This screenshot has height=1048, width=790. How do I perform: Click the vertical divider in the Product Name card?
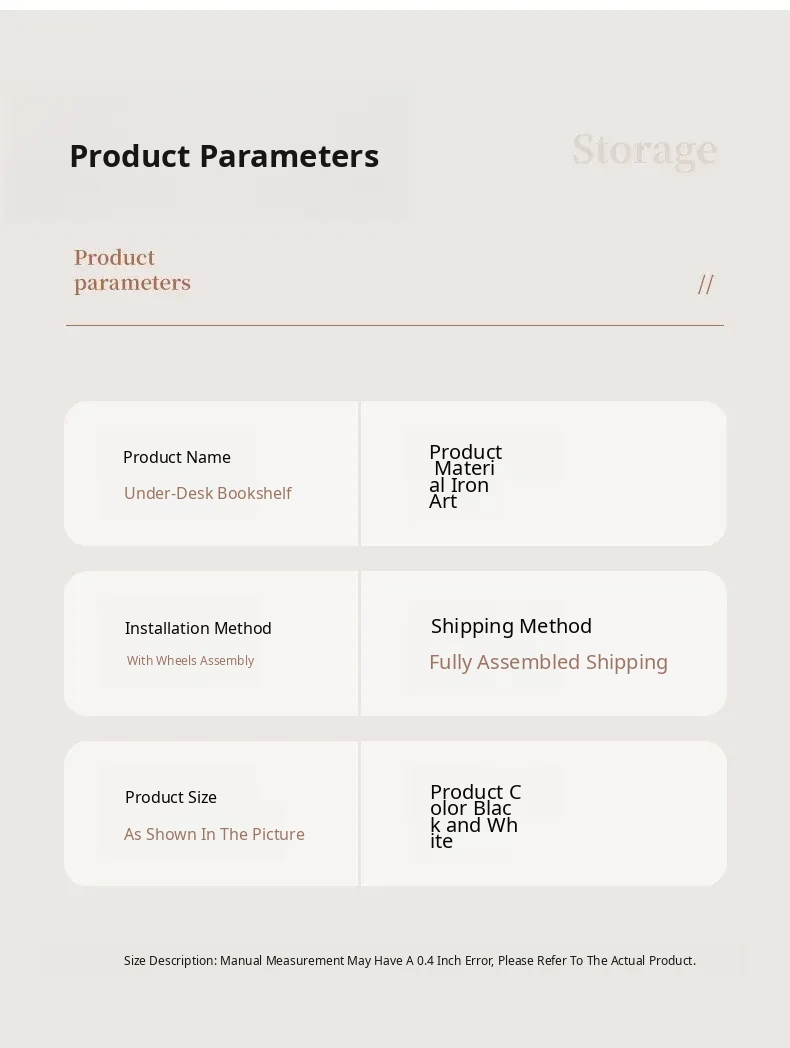click(x=359, y=474)
